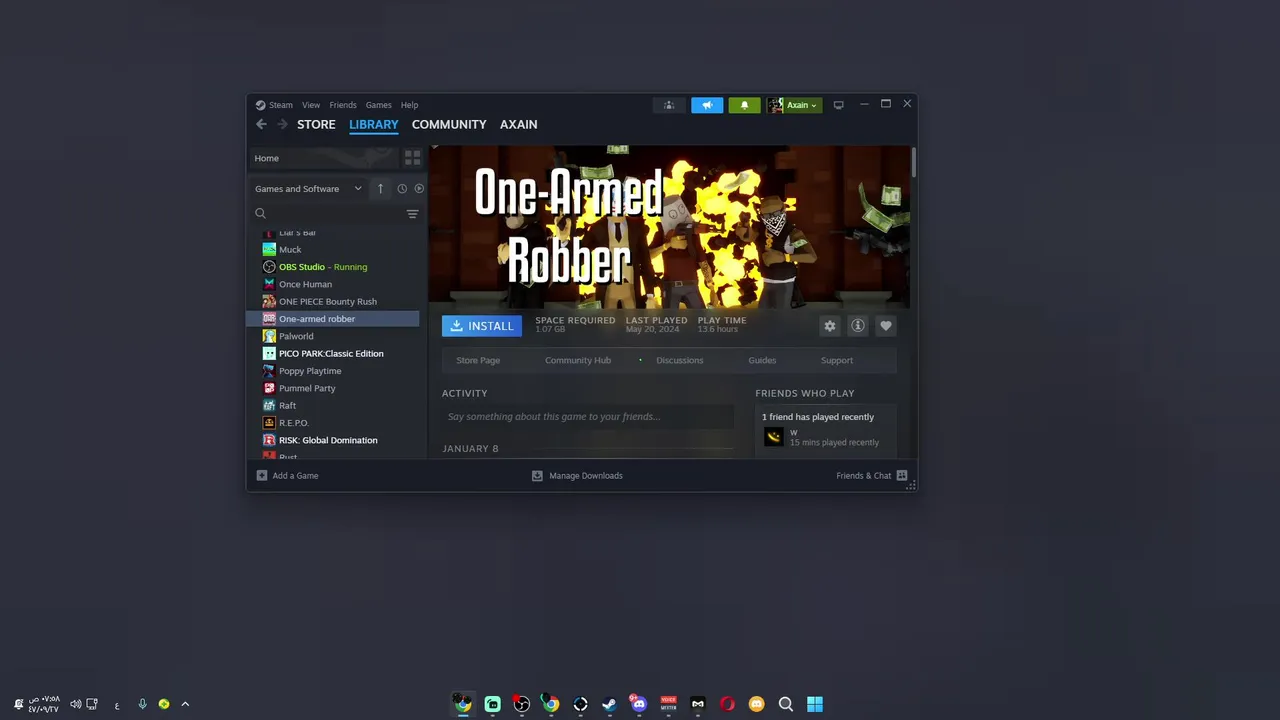1280x720 pixels.
Task: Open the green notifications bell
Action: [x=744, y=105]
